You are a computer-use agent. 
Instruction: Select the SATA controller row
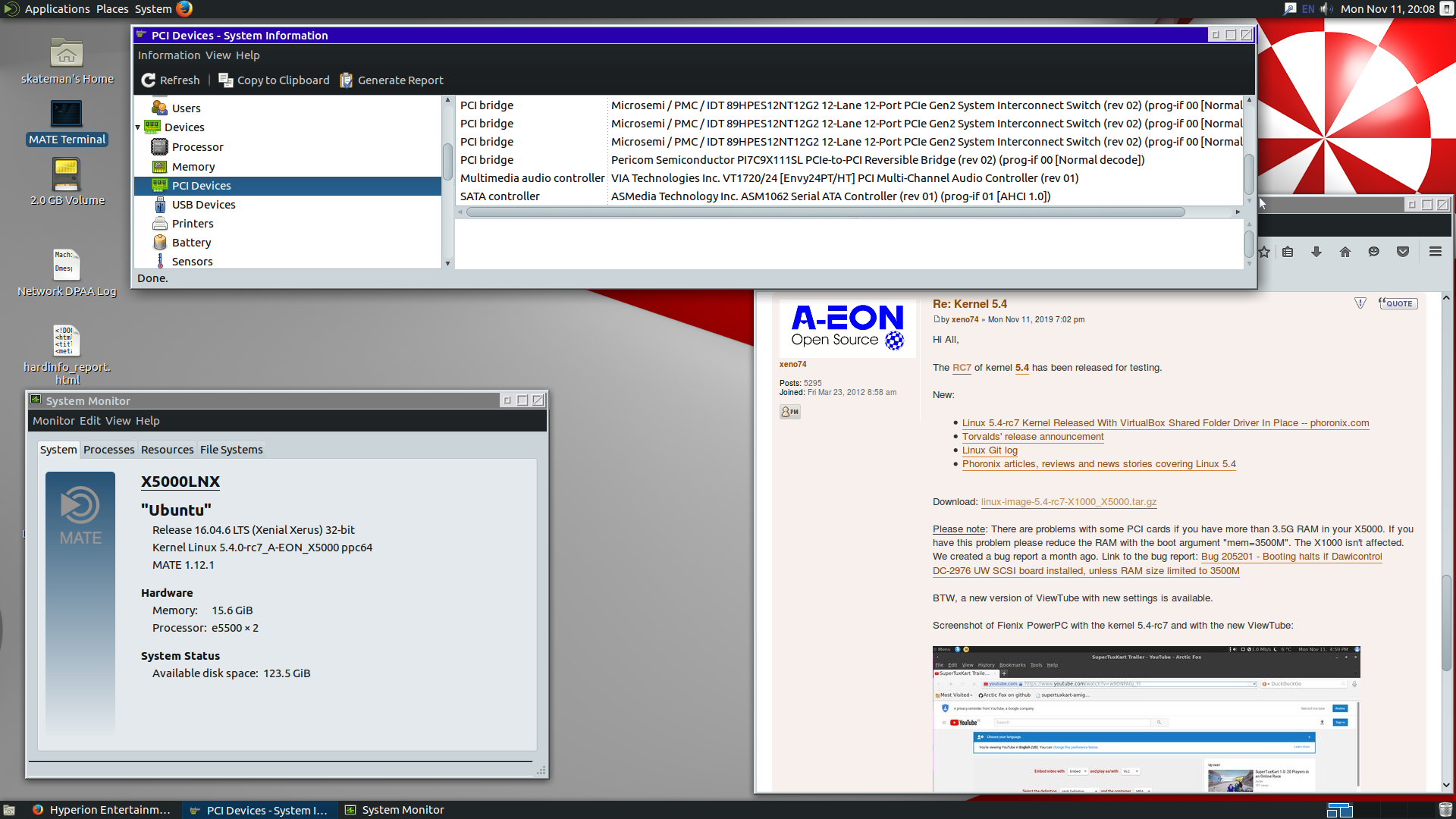(x=849, y=196)
